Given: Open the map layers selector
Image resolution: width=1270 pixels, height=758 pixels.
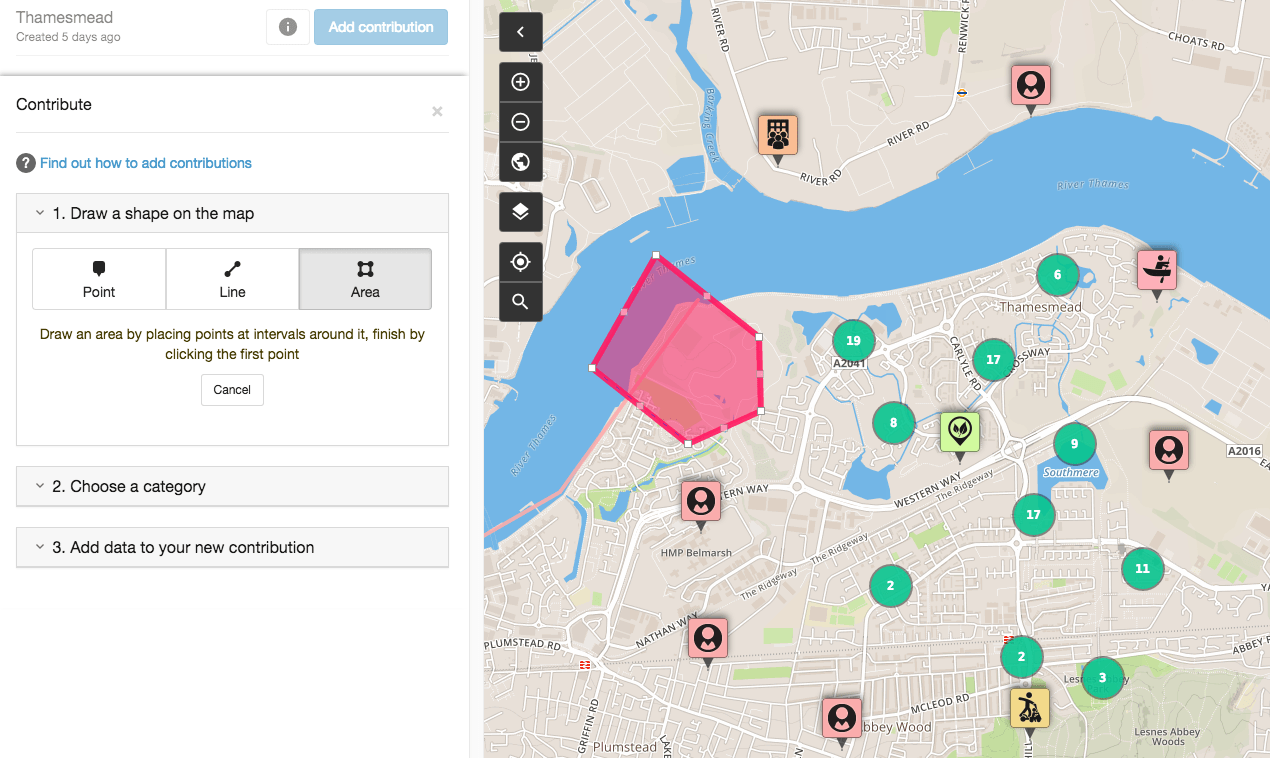Looking at the screenshot, I should pos(520,212).
